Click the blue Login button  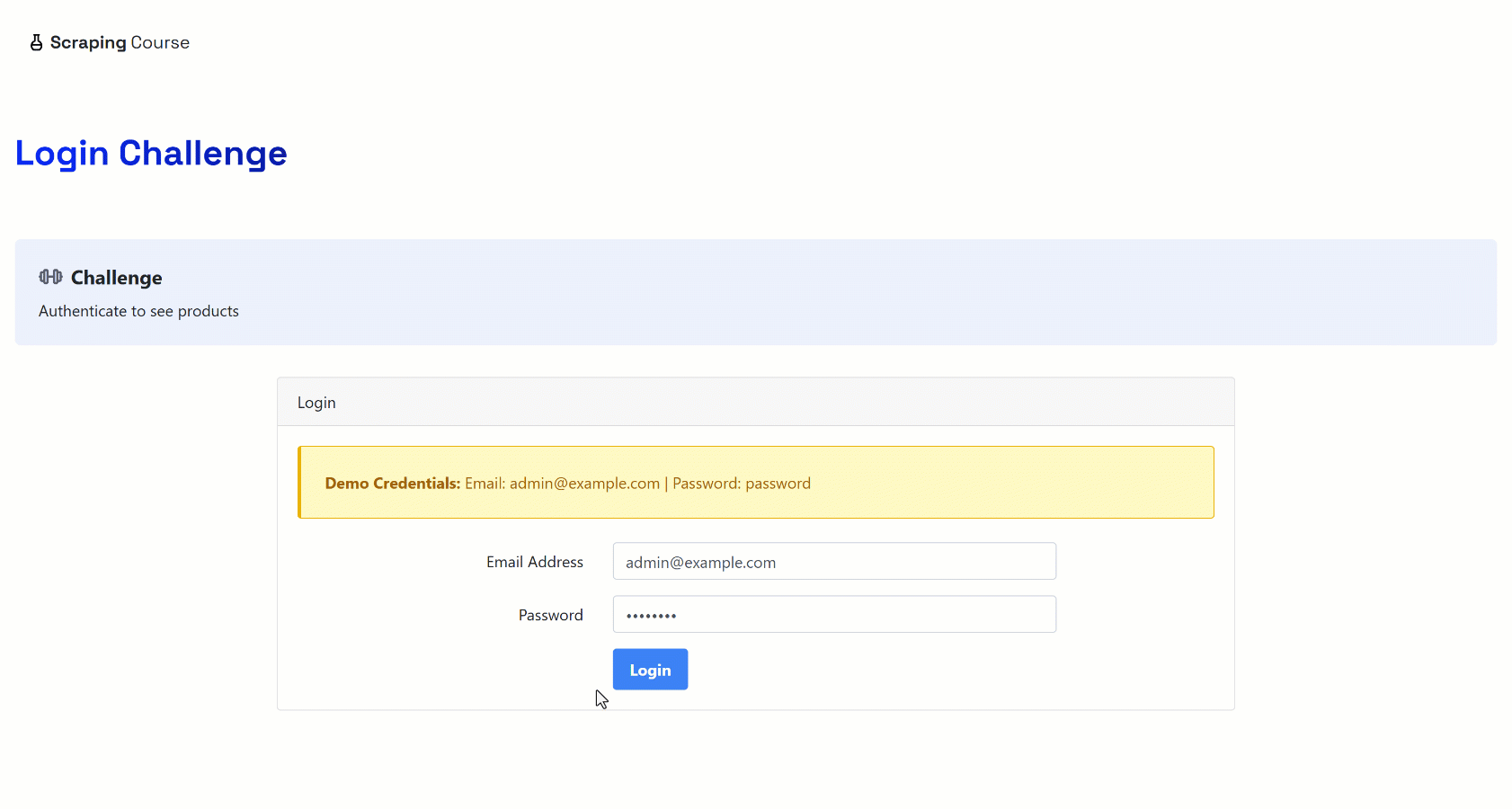coord(650,670)
